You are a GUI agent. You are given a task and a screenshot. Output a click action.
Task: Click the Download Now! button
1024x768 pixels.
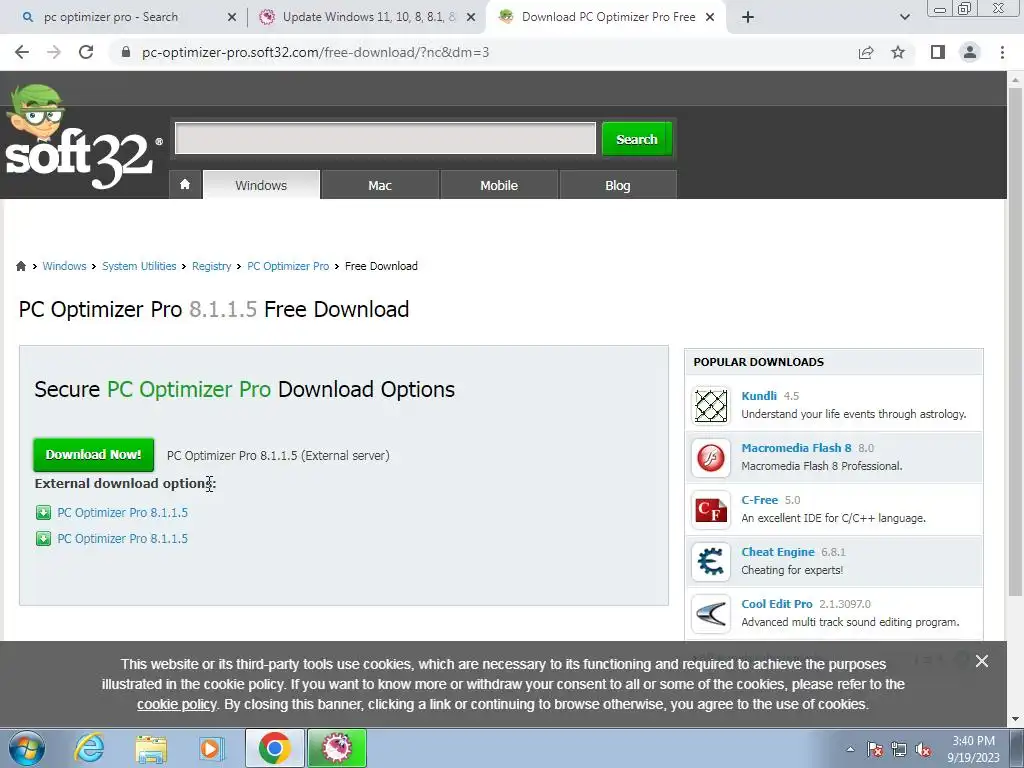click(x=93, y=455)
